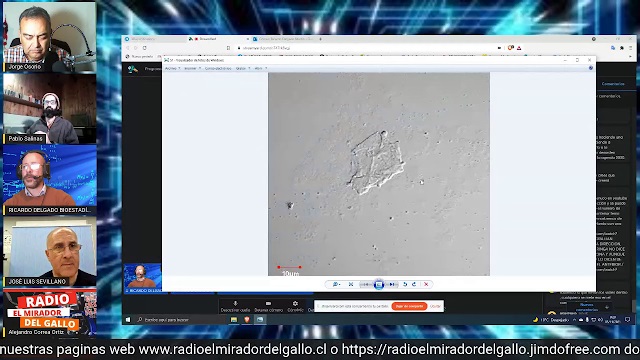This screenshot has height=360, width=640.
Task: Open the Abrir menu
Action: click(x=260, y=68)
